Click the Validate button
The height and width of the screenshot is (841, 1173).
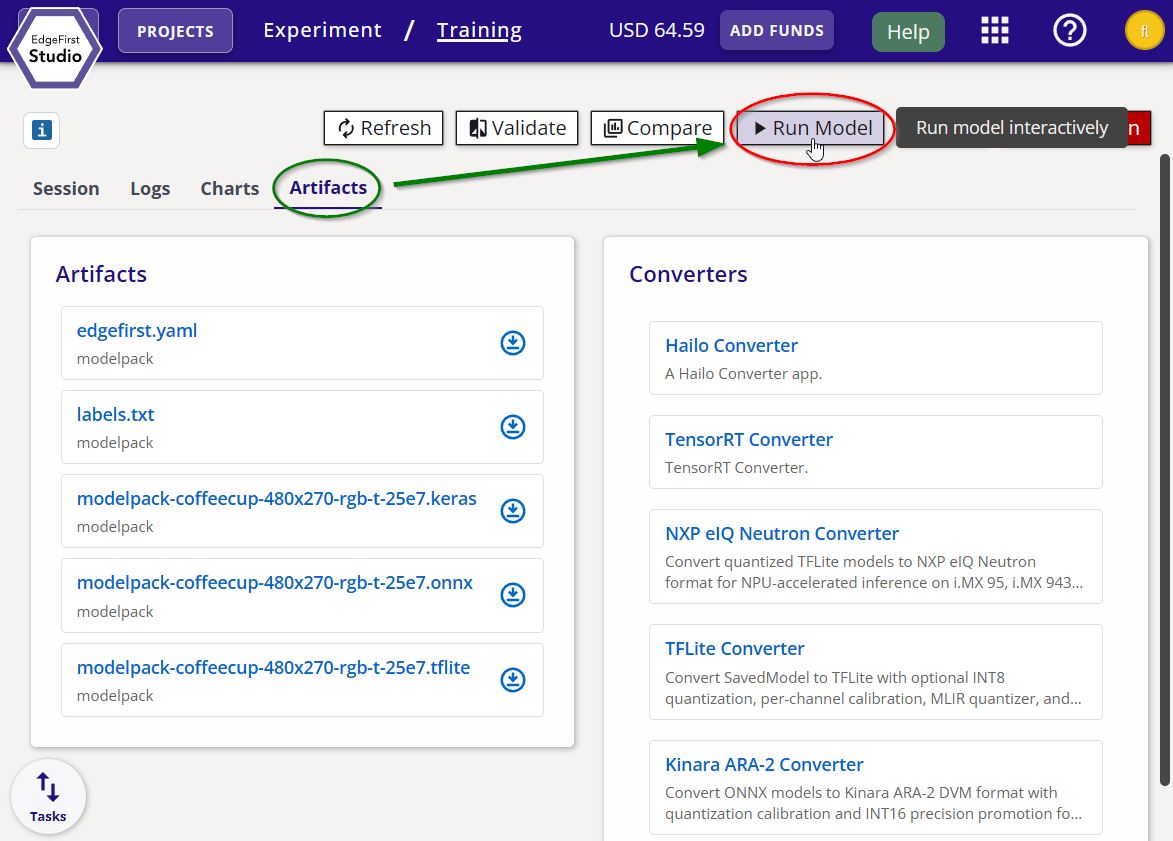coord(517,128)
